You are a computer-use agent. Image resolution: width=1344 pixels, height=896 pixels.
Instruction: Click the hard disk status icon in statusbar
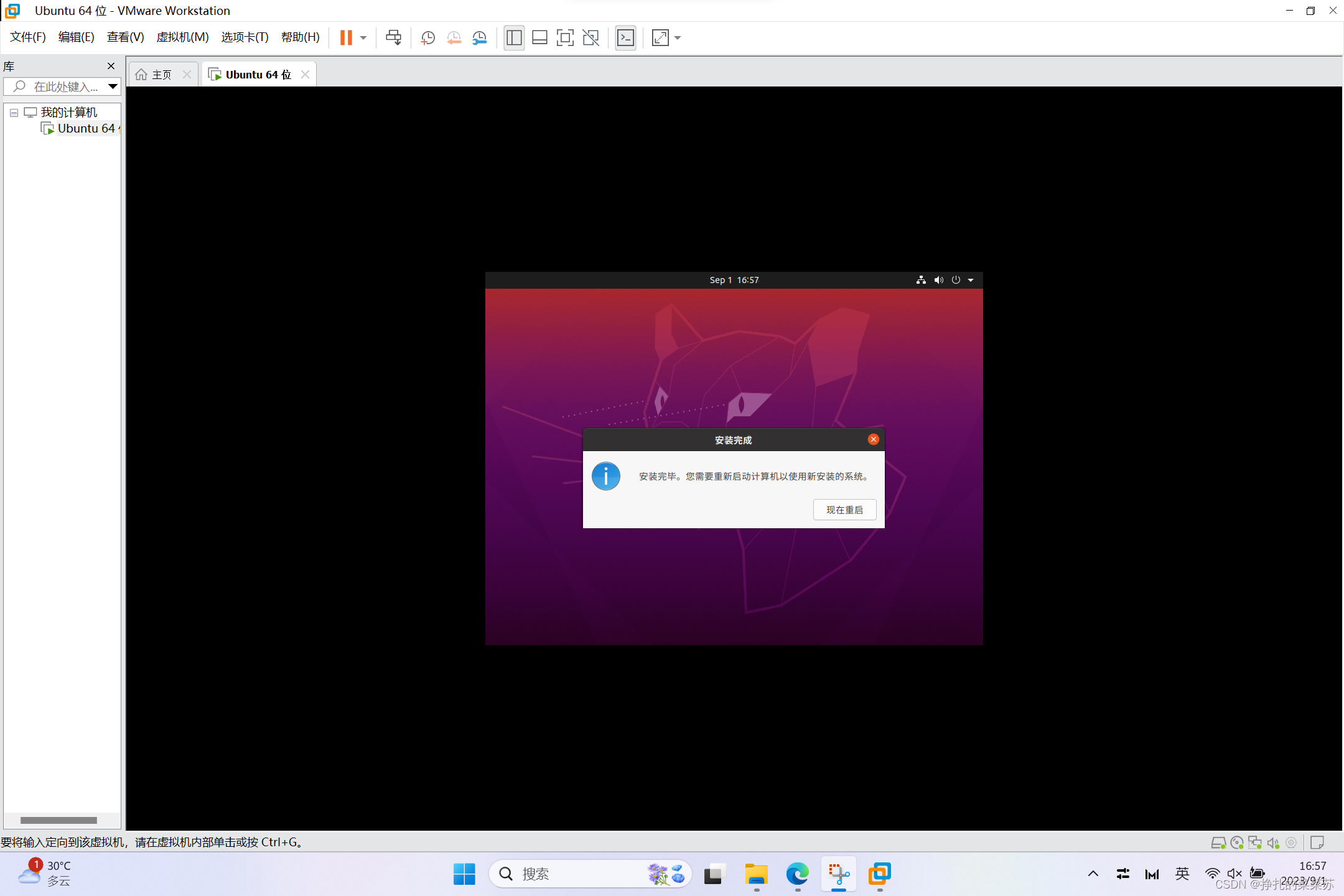click(x=1218, y=842)
